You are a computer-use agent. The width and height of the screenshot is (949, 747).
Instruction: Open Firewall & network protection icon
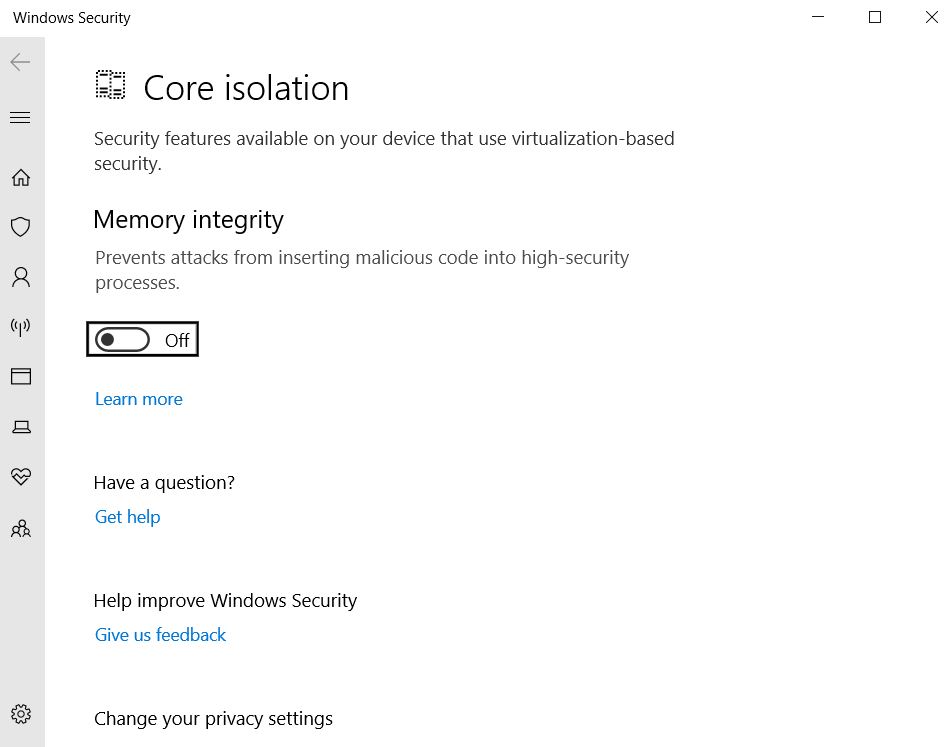click(21, 327)
